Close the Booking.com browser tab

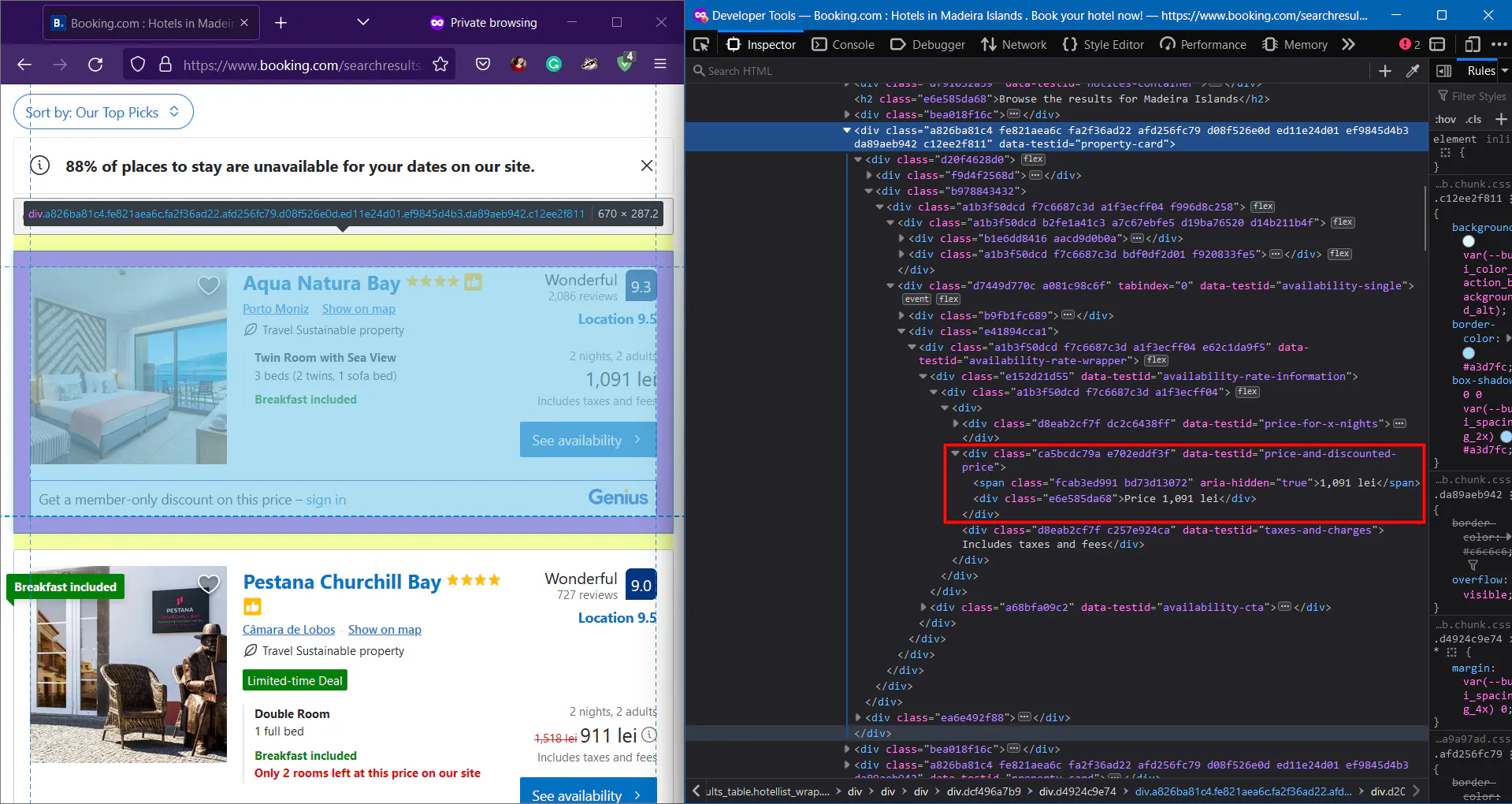(244, 23)
